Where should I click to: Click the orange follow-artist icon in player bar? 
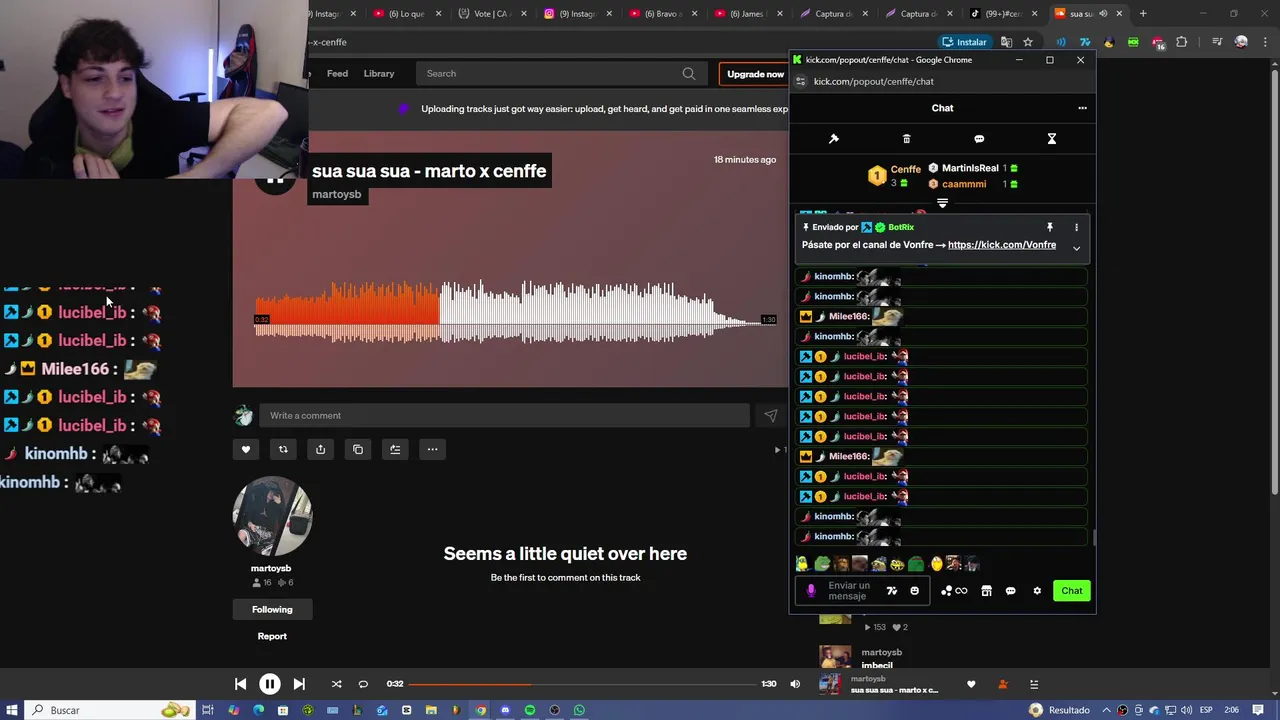coord(1003,684)
